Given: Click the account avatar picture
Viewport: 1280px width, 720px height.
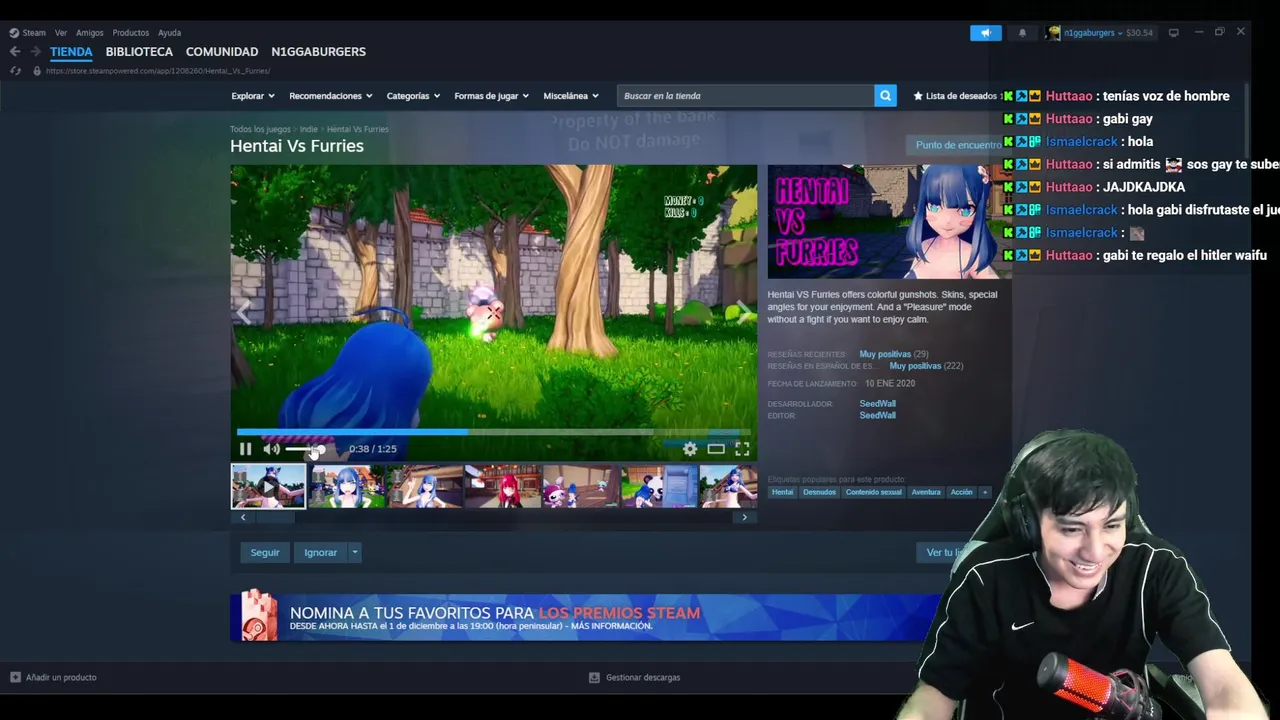Looking at the screenshot, I should point(1053,33).
